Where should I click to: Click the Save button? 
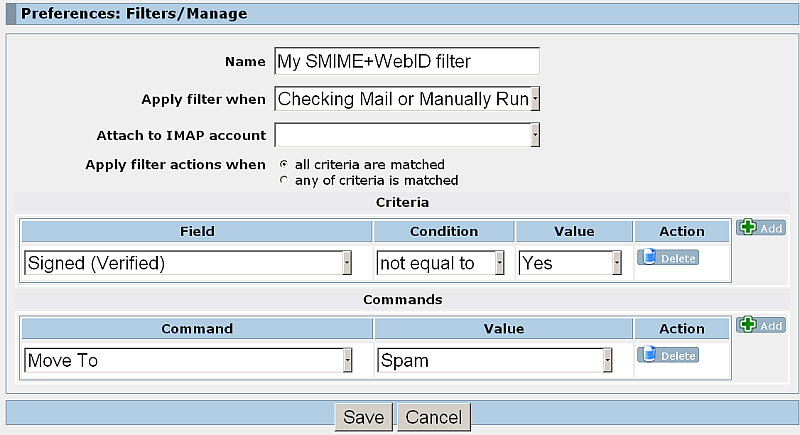point(363,417)
